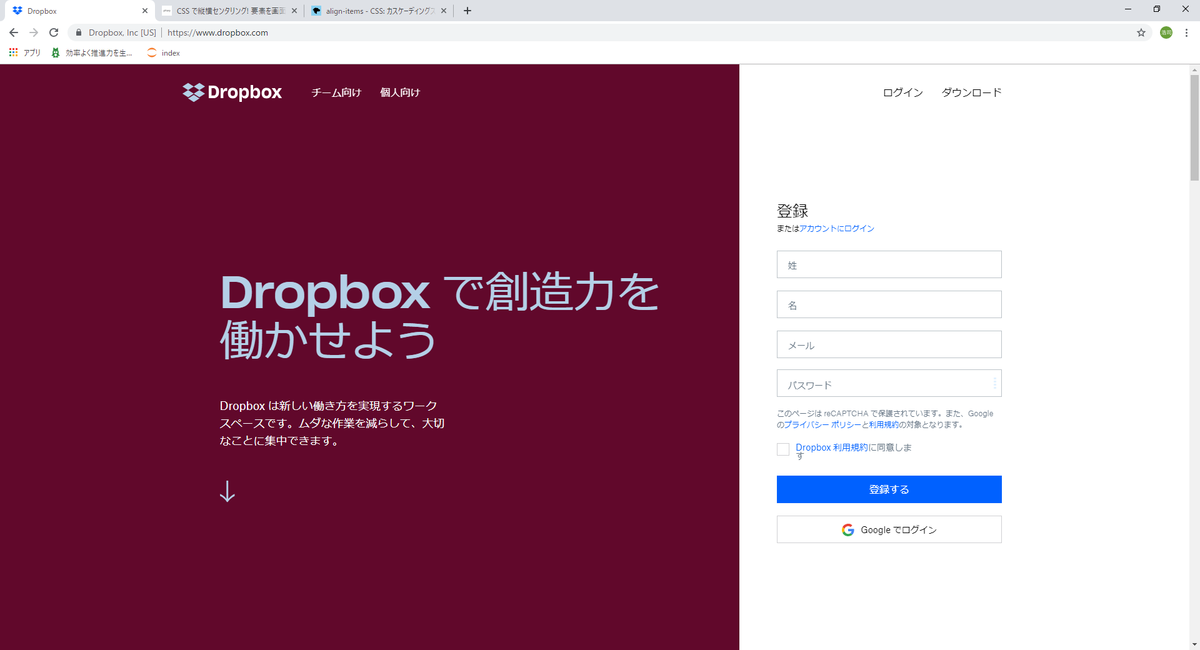Click the Dropbox で創造力を働かせよう headline

(x=440, y=317)
